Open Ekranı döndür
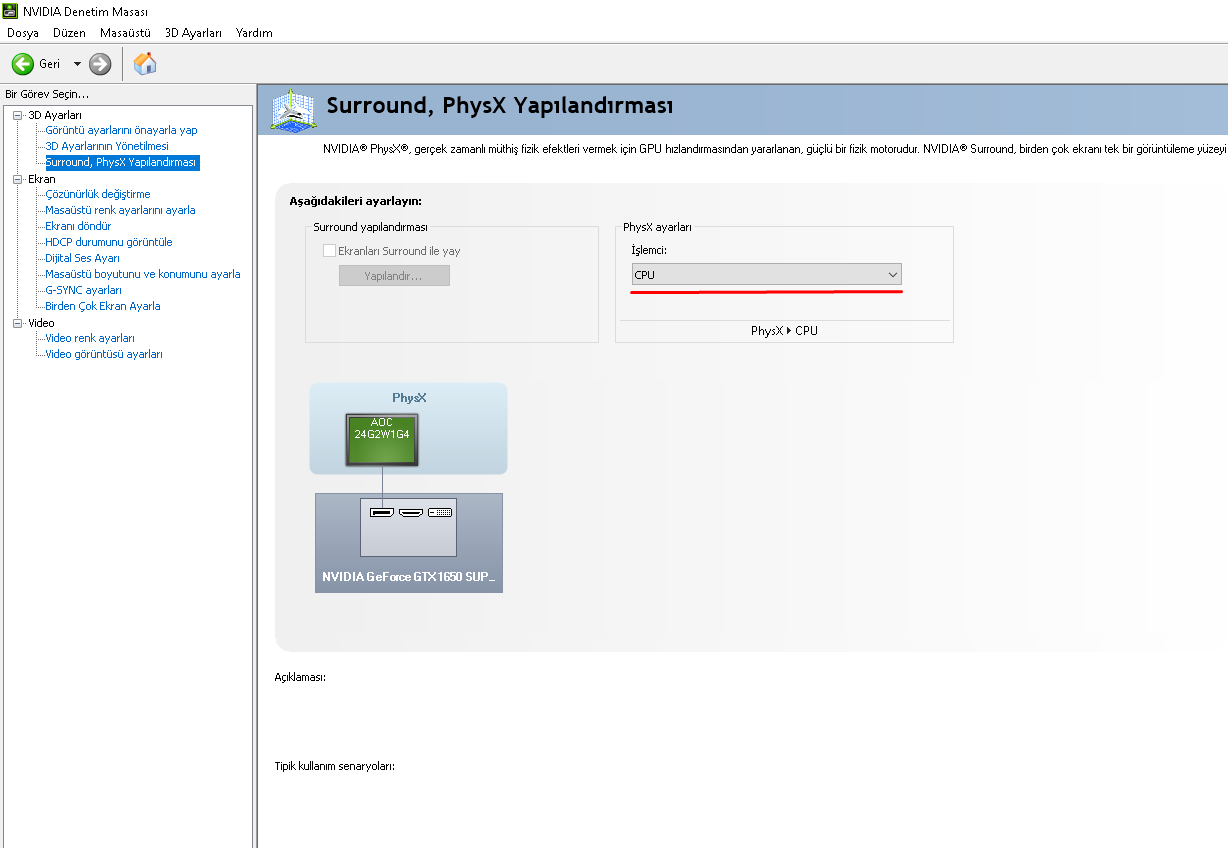 click(x=78, y=226)
